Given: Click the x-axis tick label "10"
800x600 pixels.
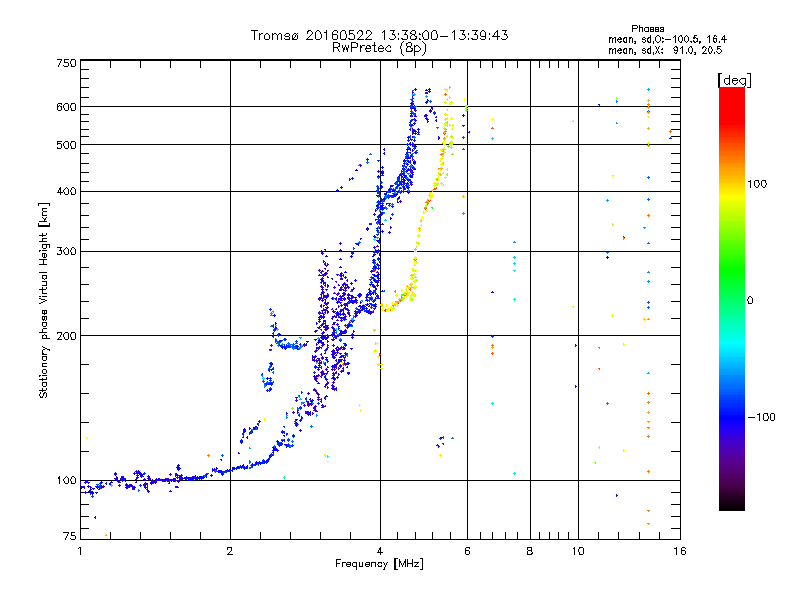Looking at the screenshot, I should pos(578,551).
